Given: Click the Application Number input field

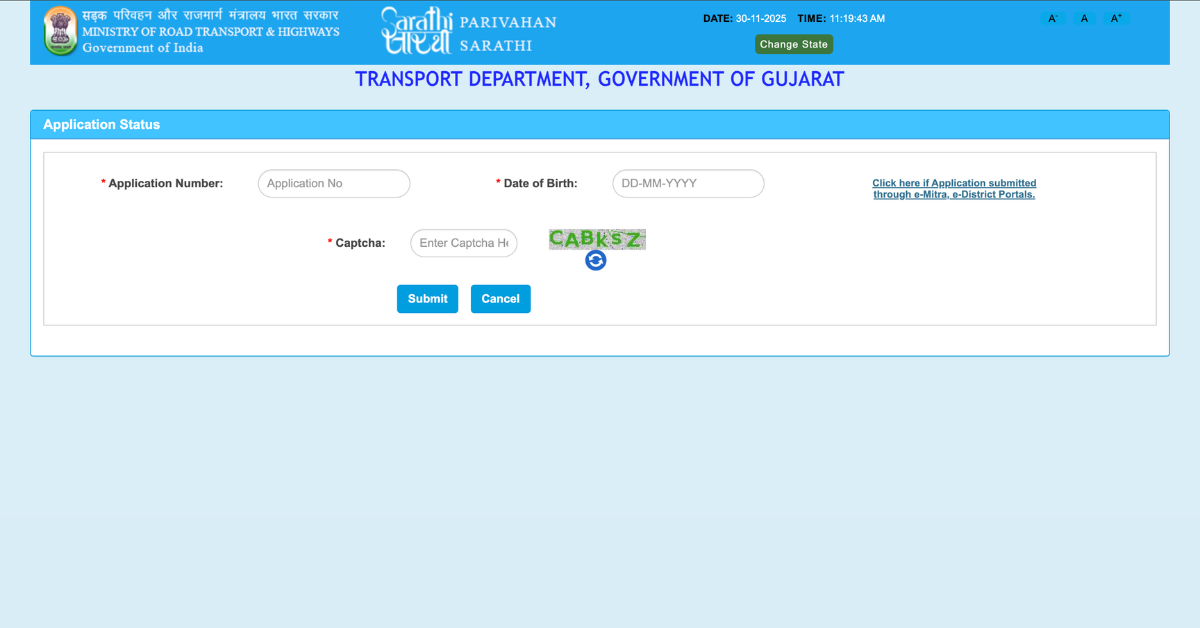Looking at the screenshot, I should 333,183.
